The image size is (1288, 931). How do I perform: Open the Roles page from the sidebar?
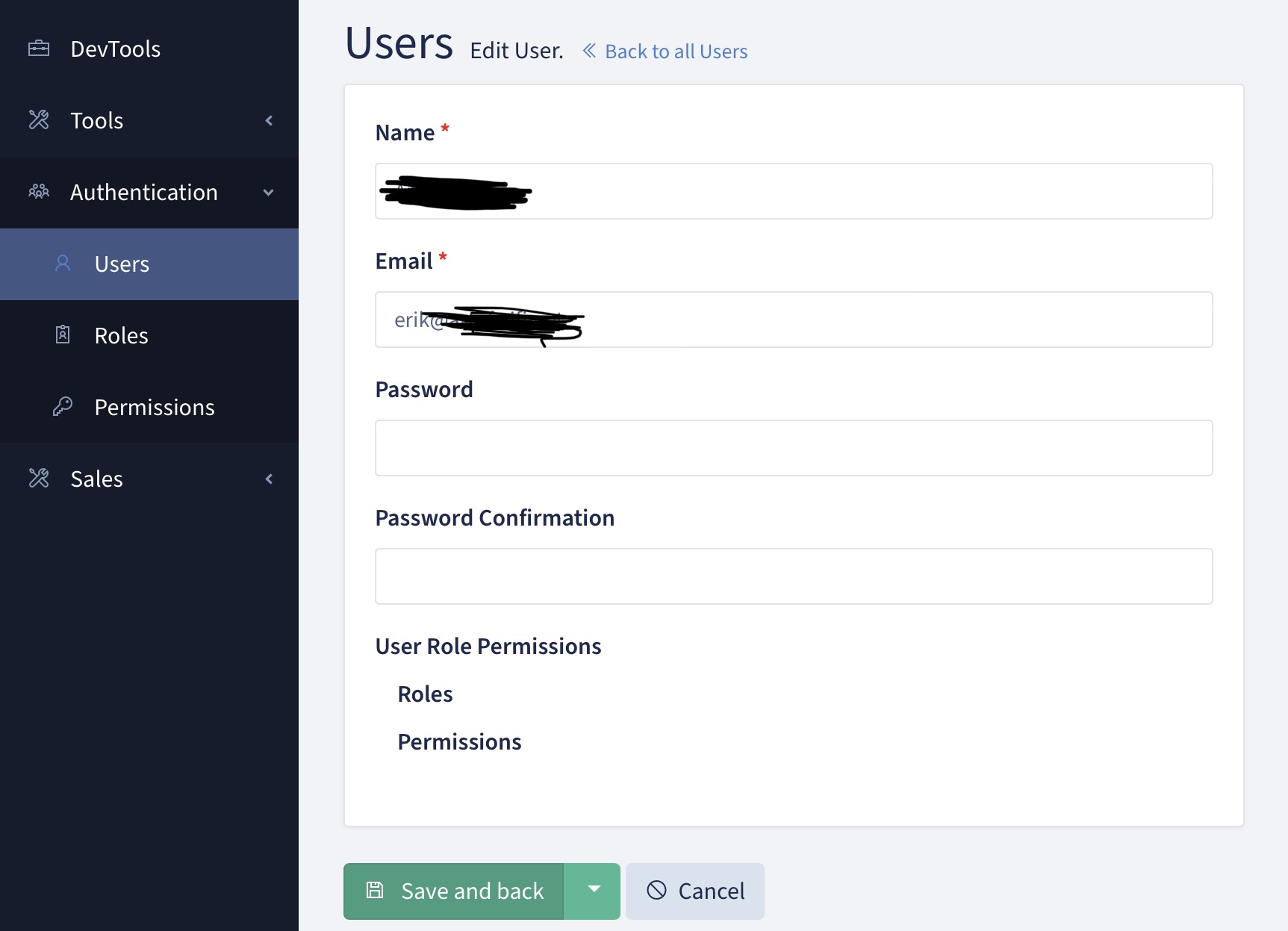(121, 334)
